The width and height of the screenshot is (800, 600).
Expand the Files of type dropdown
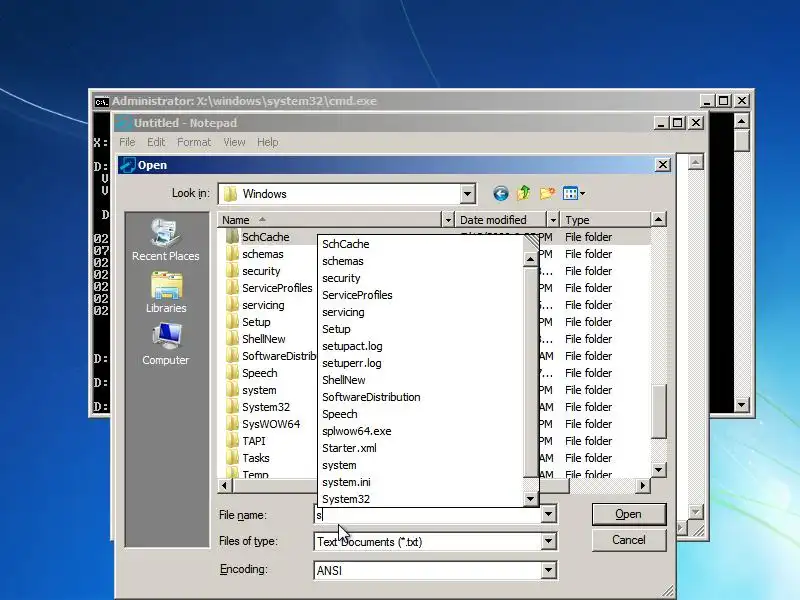tap(548, 541)
